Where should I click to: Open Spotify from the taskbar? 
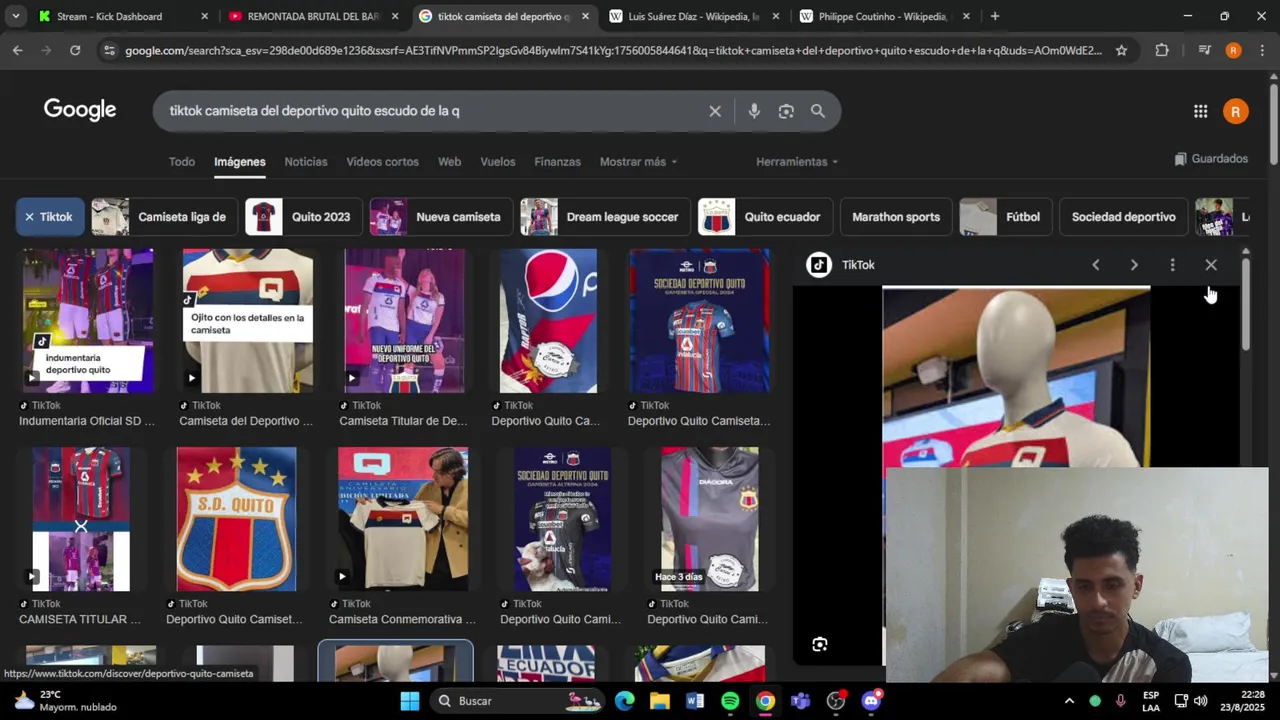click(730, 701)
